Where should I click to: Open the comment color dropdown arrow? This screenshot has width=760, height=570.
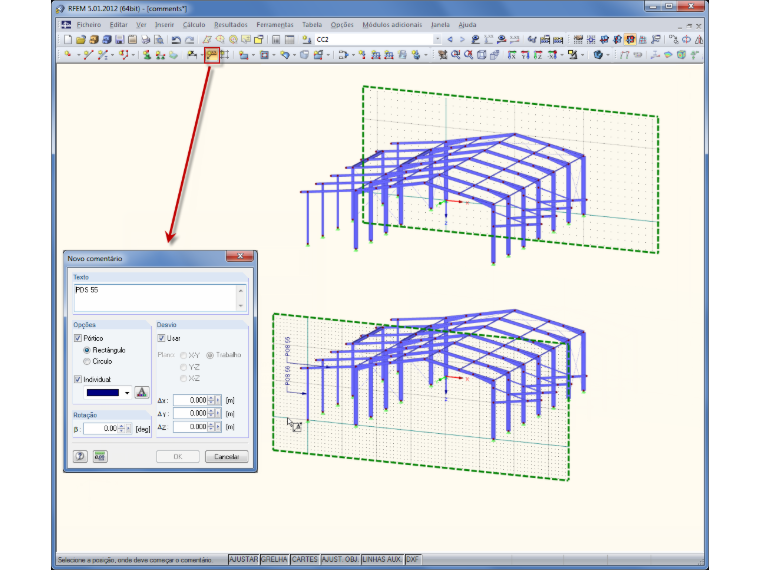click(x=127, y=393)
